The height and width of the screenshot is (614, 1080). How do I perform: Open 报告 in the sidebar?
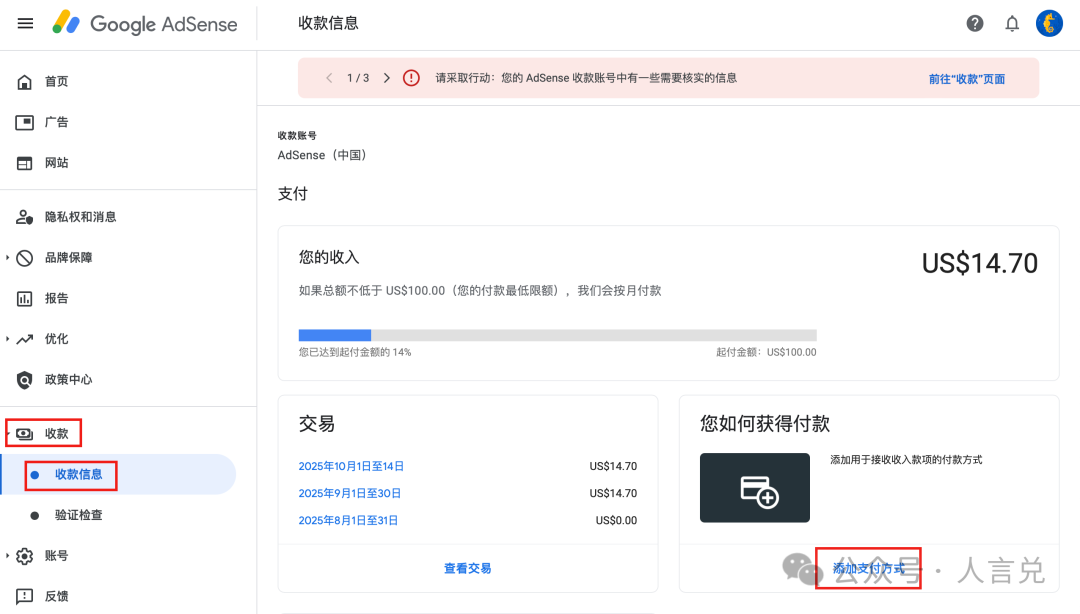tap(56, 298)
